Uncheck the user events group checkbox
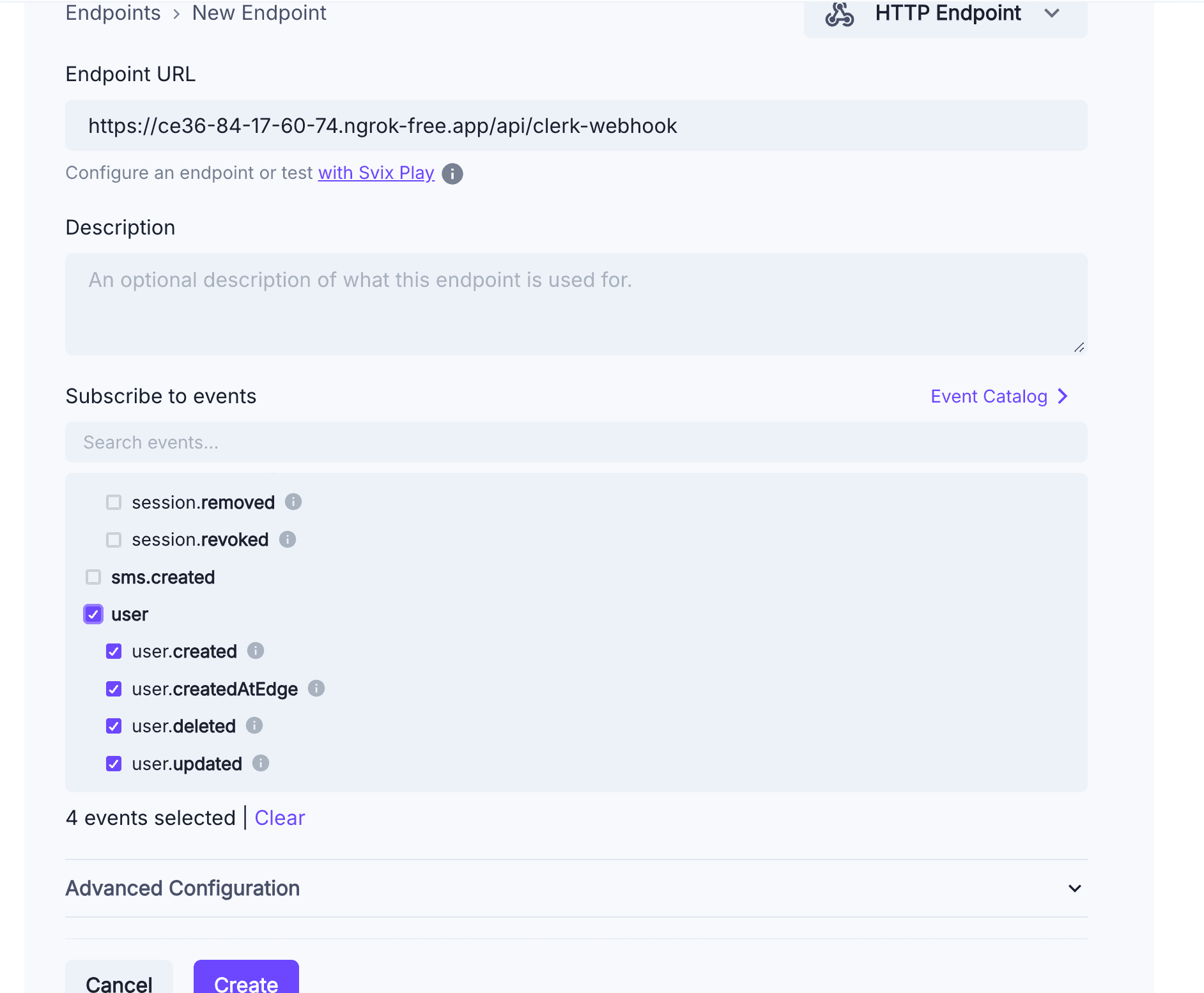 pos(93,613)
